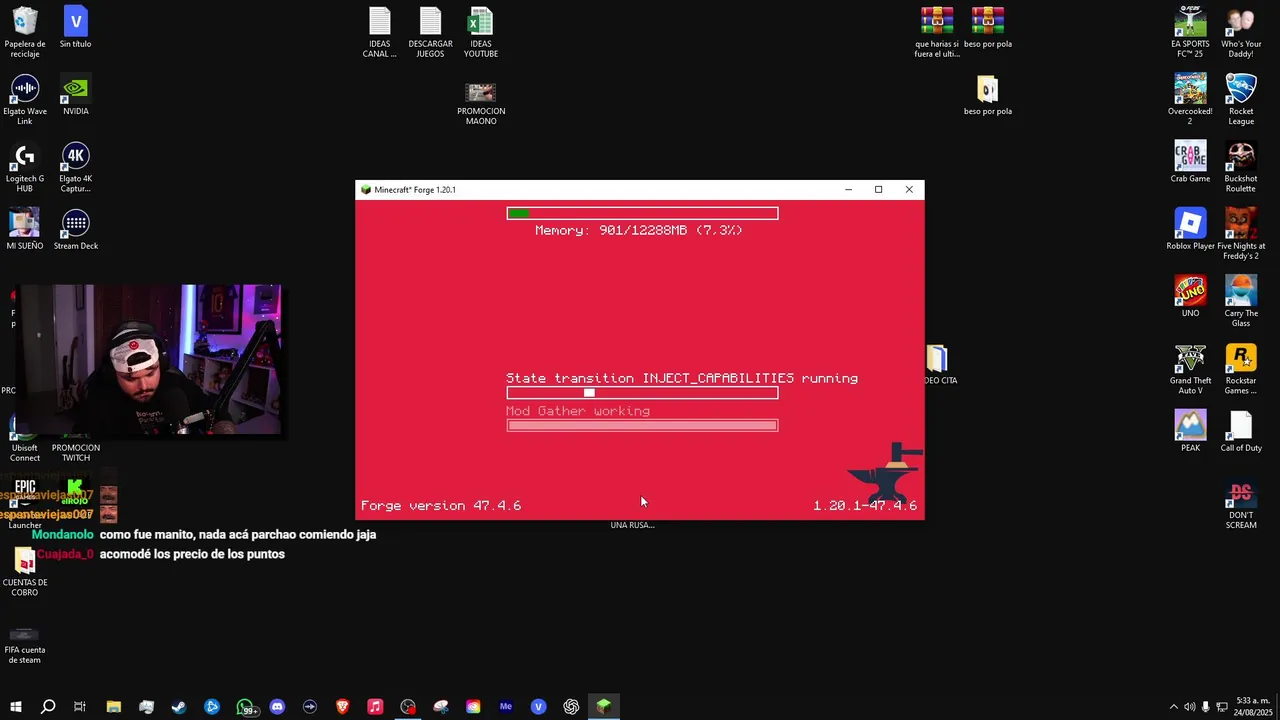Open Task View on the taskbar

point(80,707)
